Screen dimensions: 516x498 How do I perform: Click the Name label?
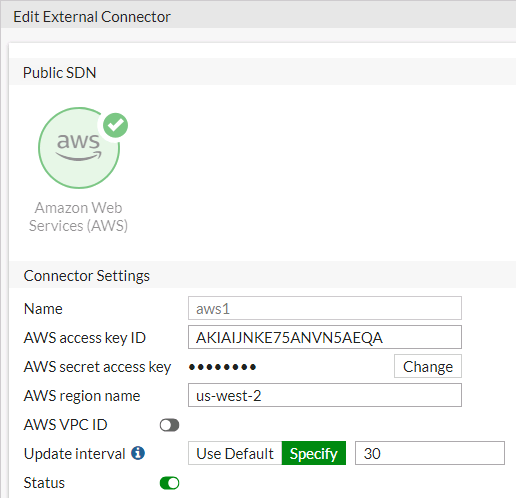[x=43, y=309]
